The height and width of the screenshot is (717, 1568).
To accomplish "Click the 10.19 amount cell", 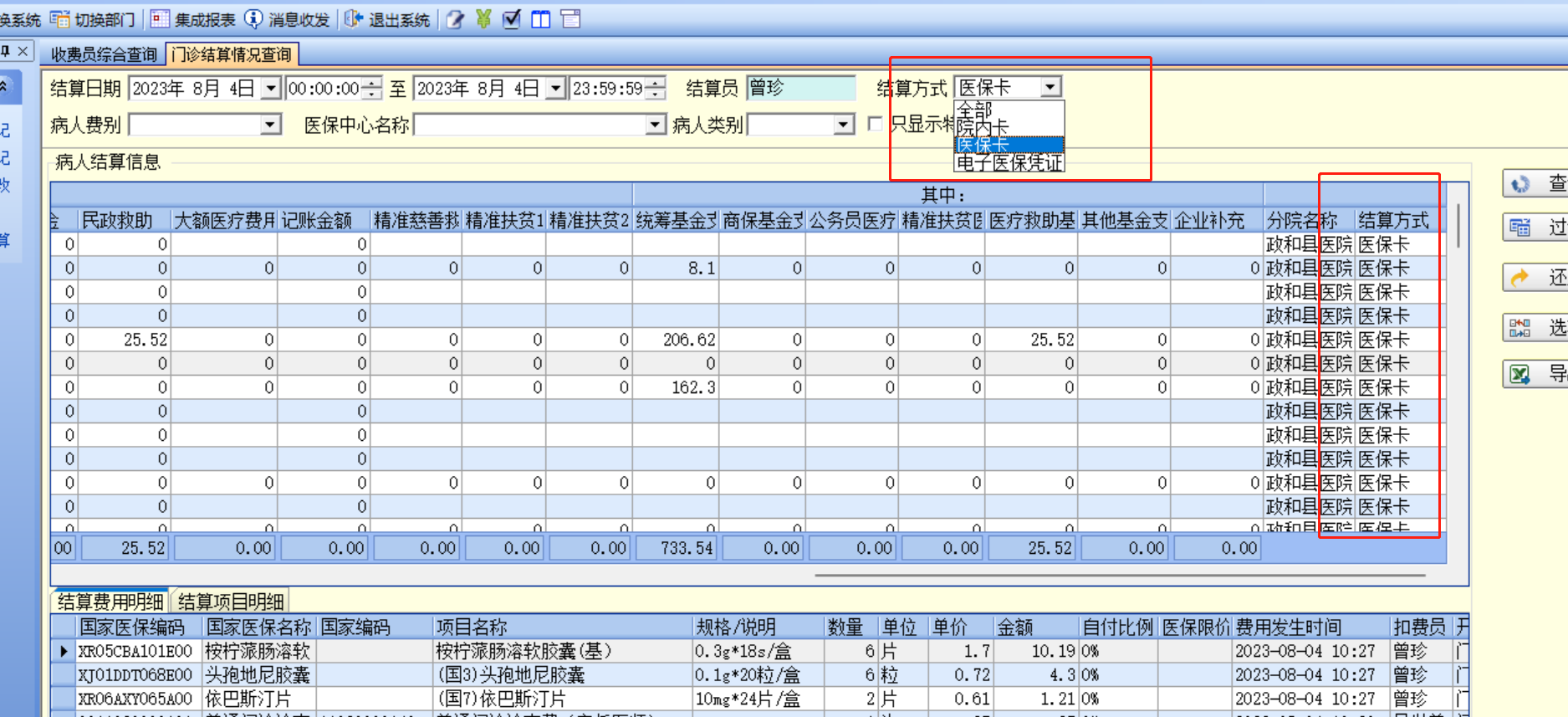I will pyautogui.click(x=1036, y=651).
